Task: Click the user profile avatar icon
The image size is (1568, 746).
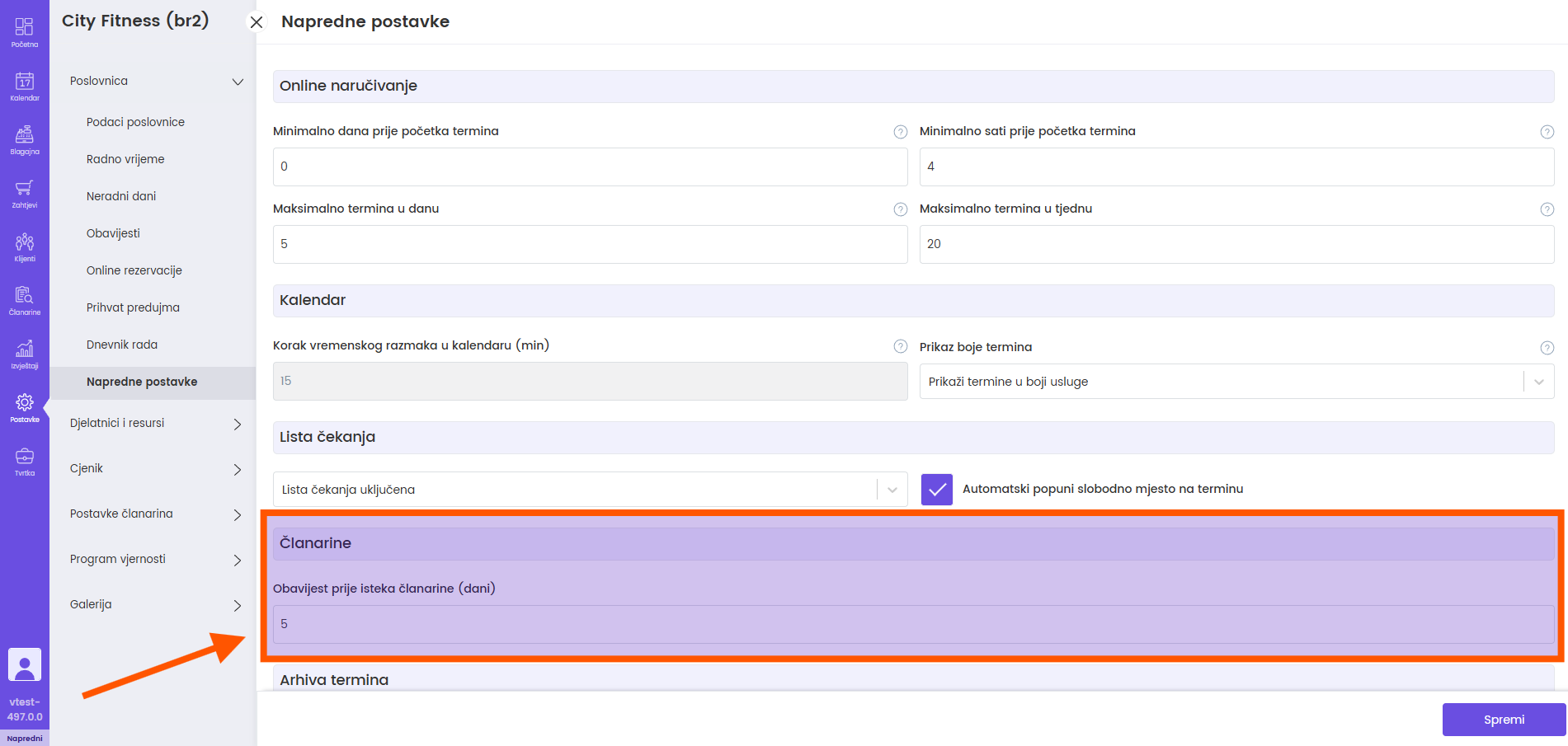Action: pos(25,664)
